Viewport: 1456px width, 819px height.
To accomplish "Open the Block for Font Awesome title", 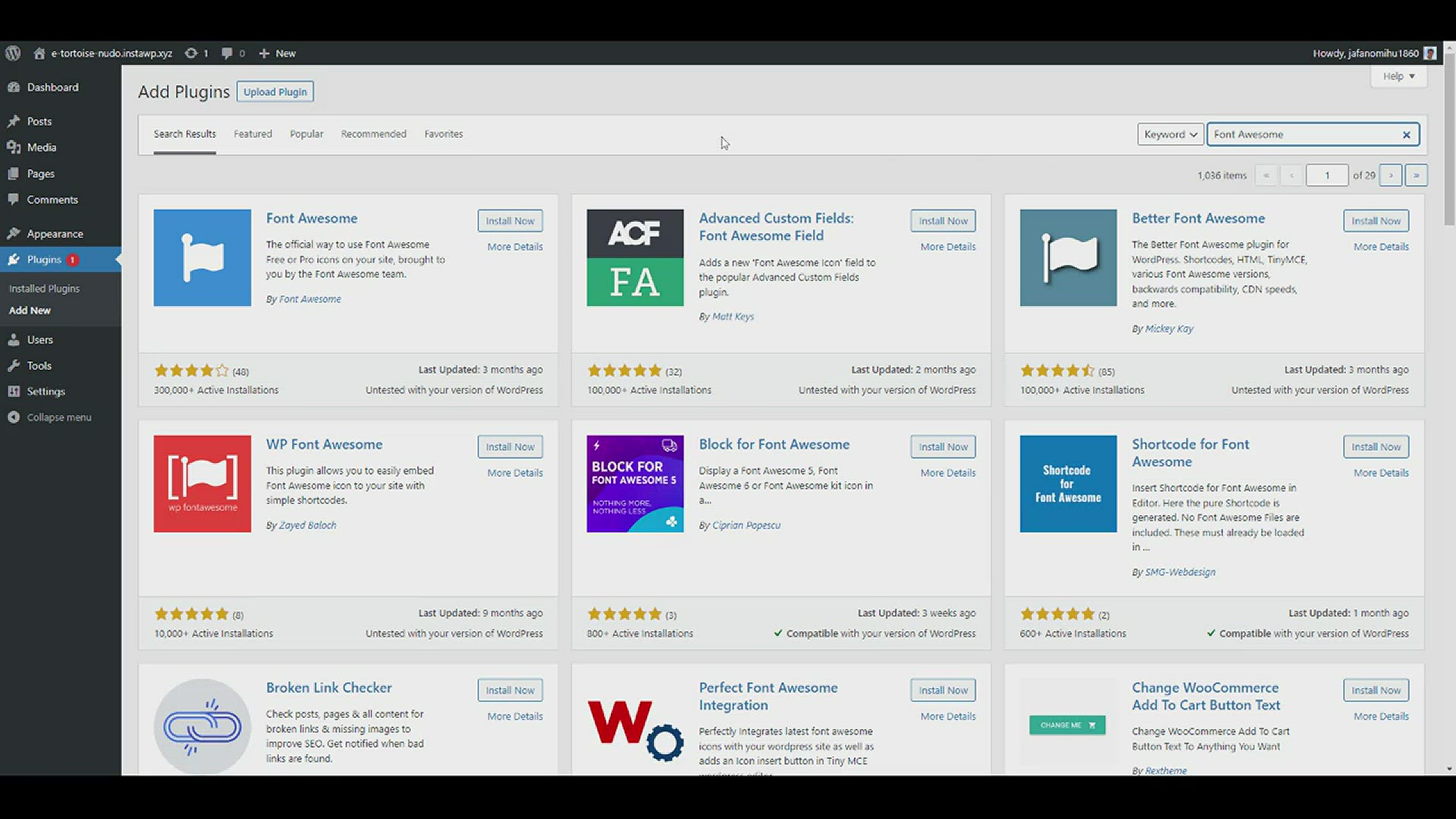I will point(774,444).
